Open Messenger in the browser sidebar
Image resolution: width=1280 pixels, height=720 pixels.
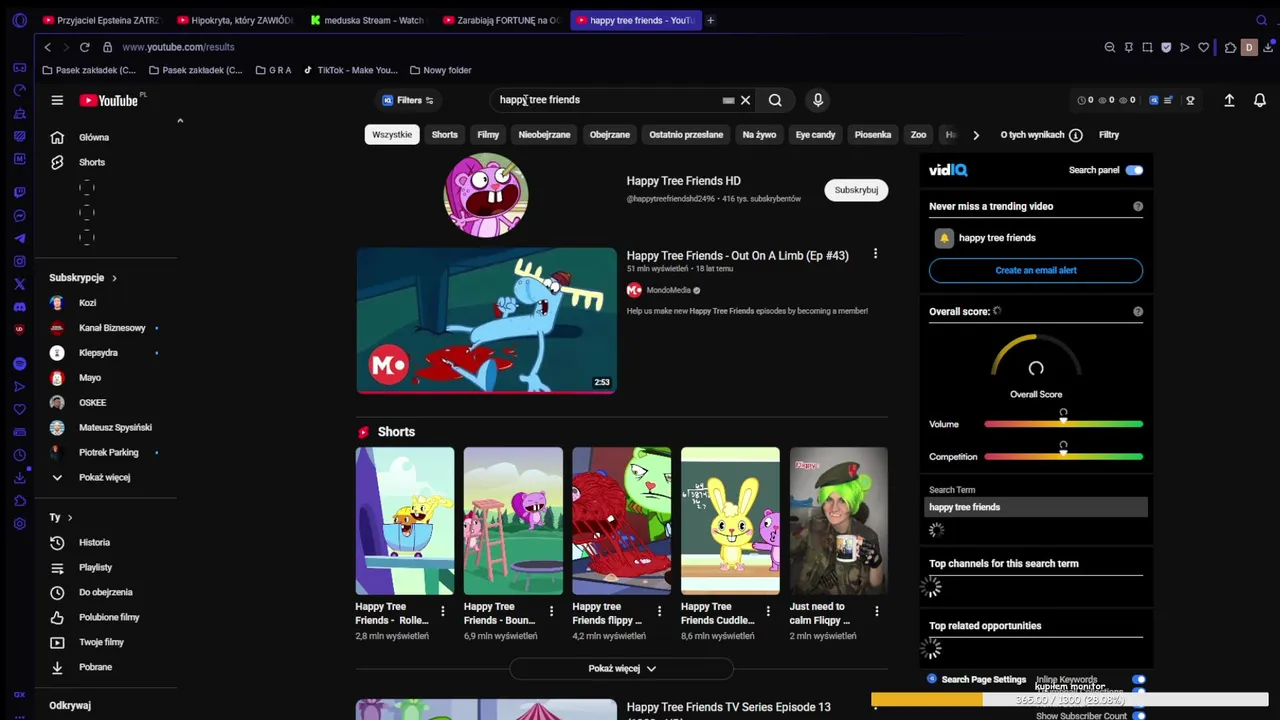[19, 215]
